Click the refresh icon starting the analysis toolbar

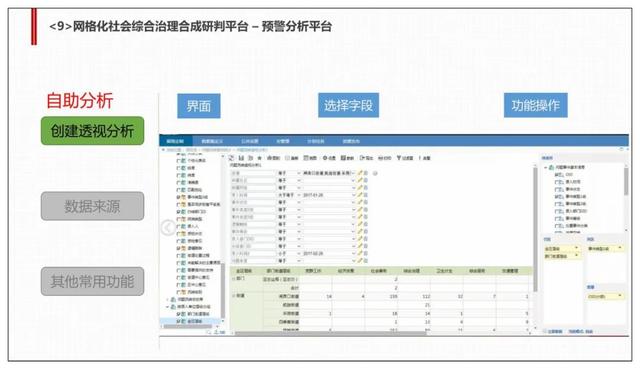(x=231, y=158)
